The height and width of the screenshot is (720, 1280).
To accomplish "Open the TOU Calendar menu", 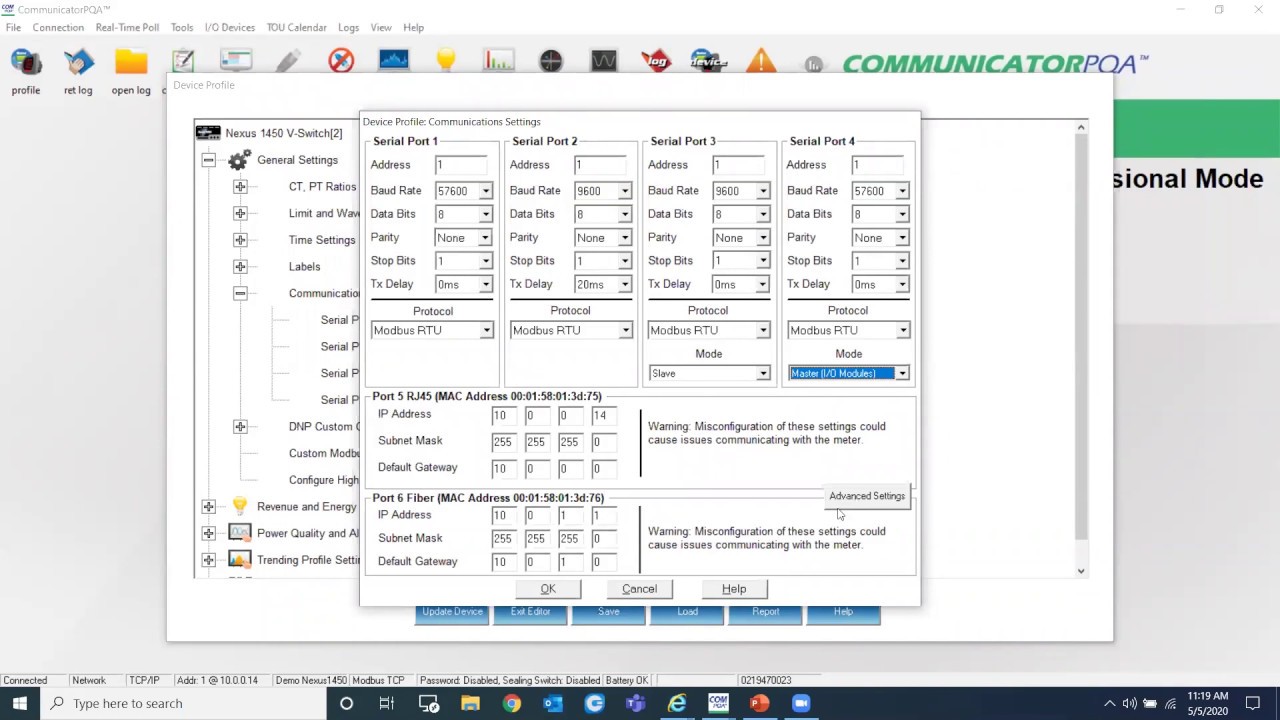I will [296, 27].
